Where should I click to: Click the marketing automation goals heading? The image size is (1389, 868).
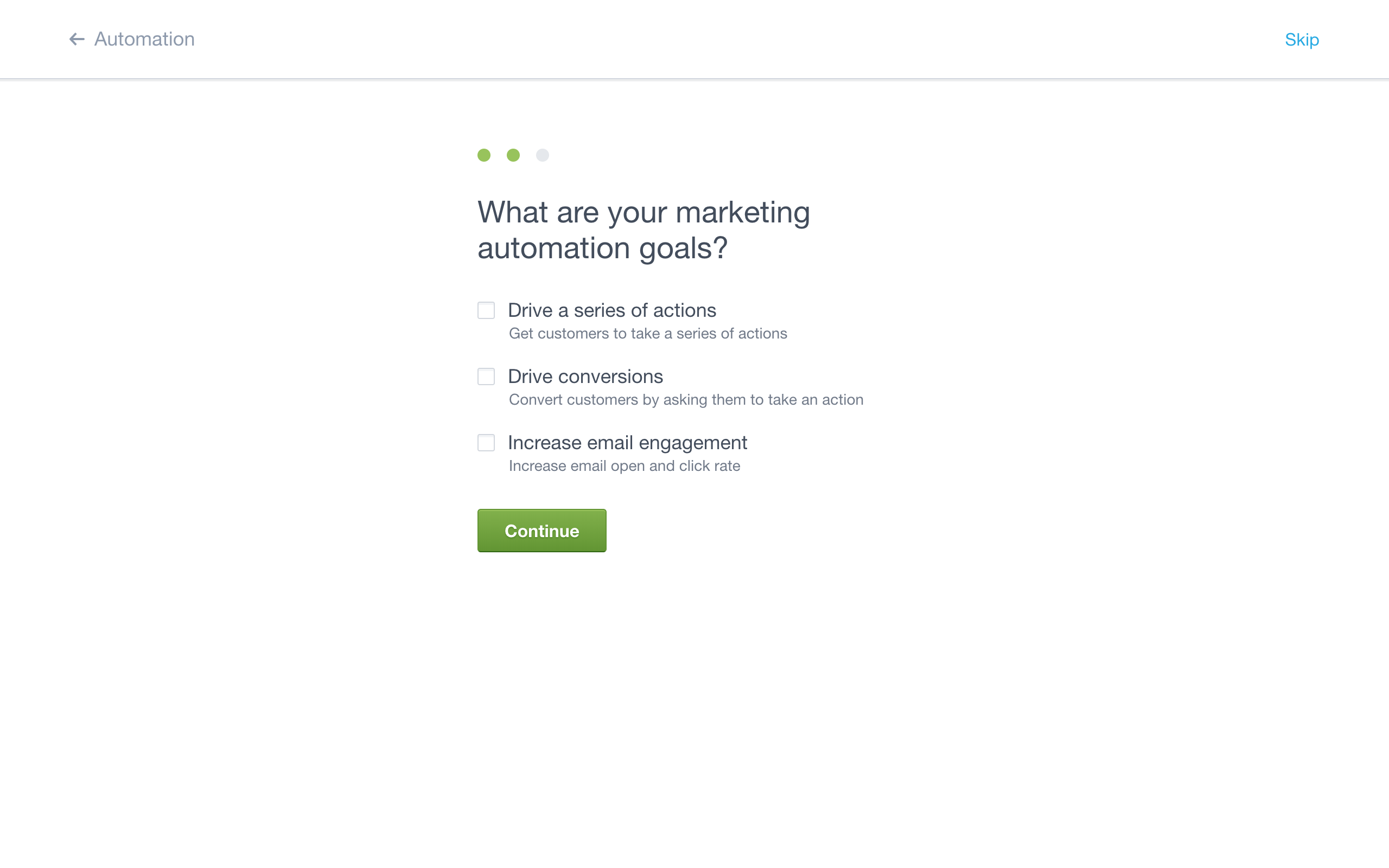643,229
